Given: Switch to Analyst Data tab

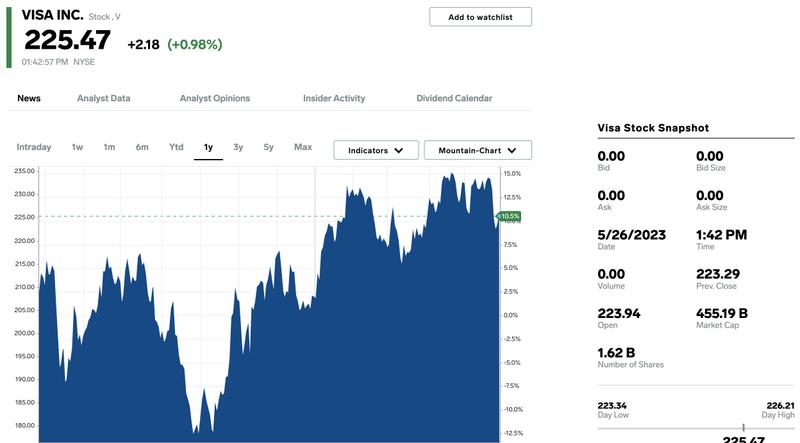Looking at the screenshot, I should click(104, 98).
